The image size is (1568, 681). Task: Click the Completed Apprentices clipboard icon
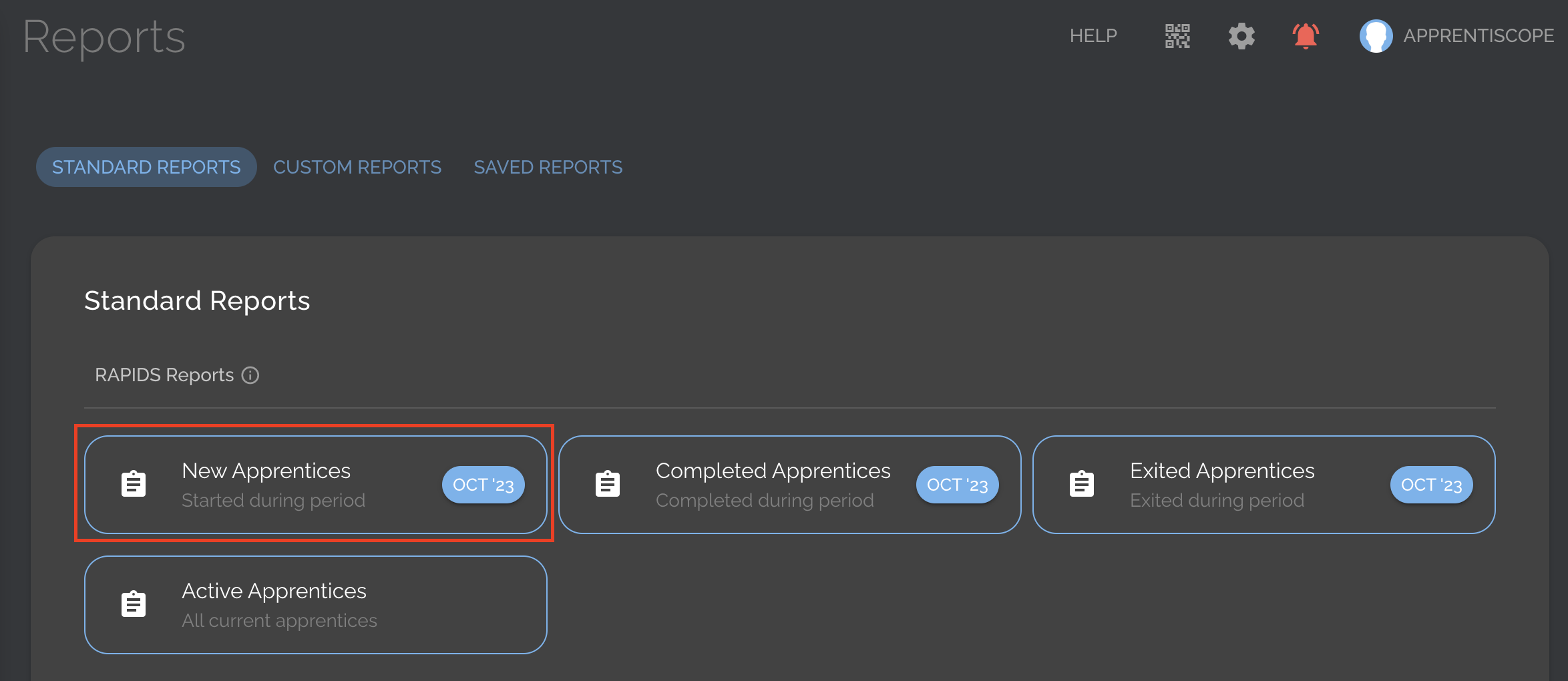(608, 482)
